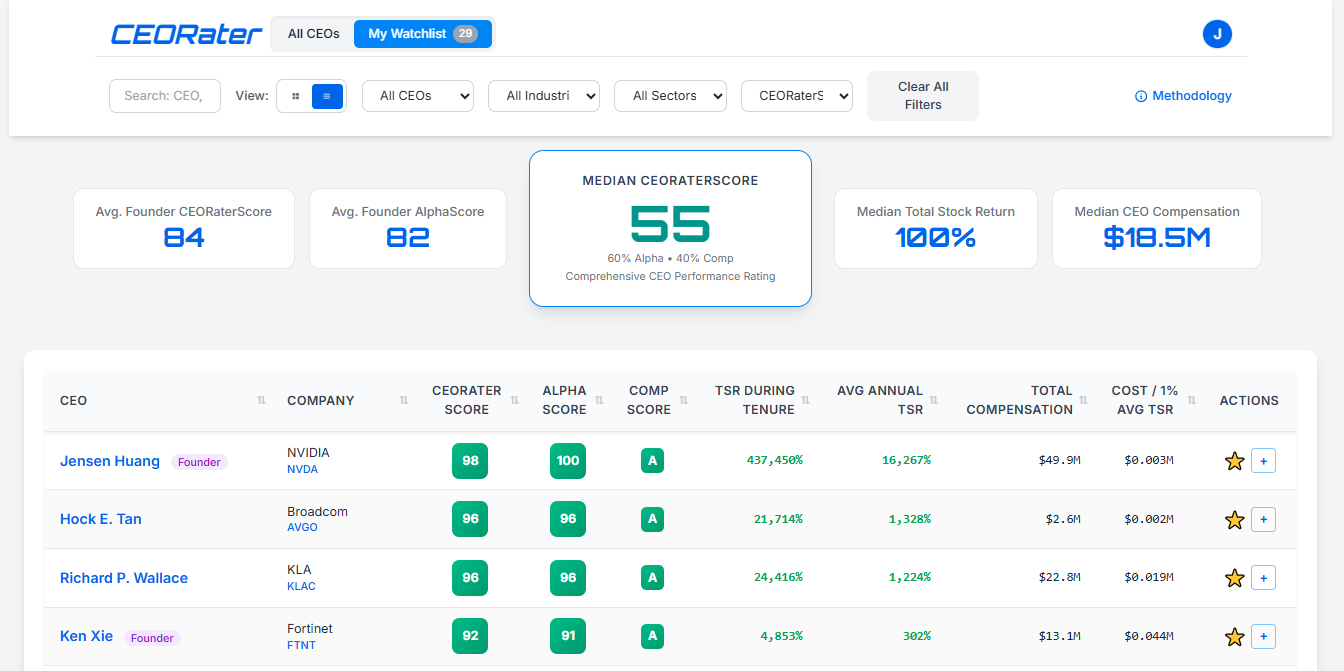This screenshot has width=1344, height=671.
Task: Click the $49.9M total compensation value
Action: pyautogui.click(x=1060, y=460)
